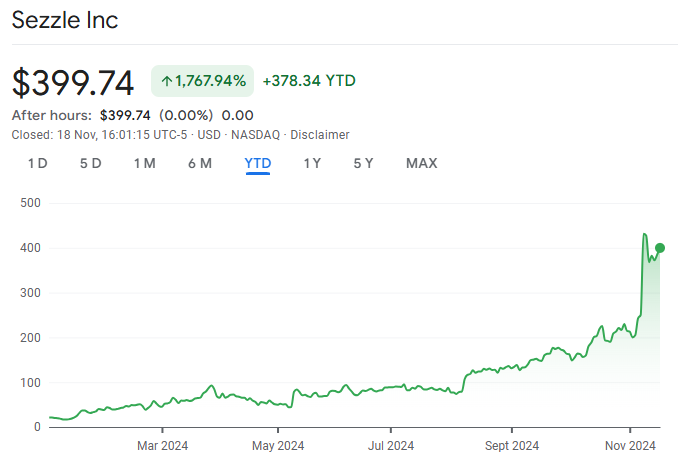Click the selected YTD tab
The height and width of the screenshot is (463, 678).
[258, 163]
